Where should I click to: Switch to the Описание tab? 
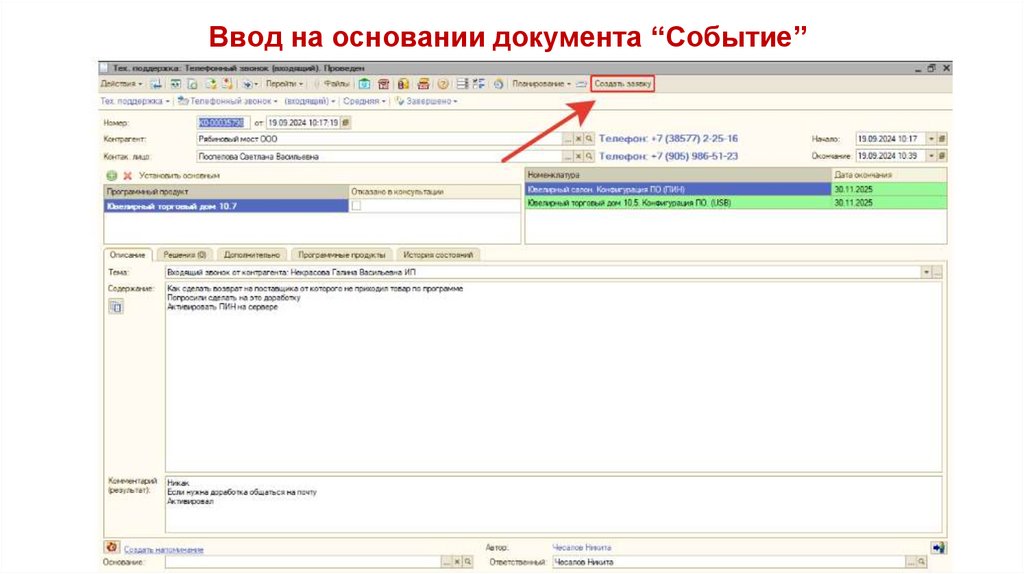[x=127, y=255]
